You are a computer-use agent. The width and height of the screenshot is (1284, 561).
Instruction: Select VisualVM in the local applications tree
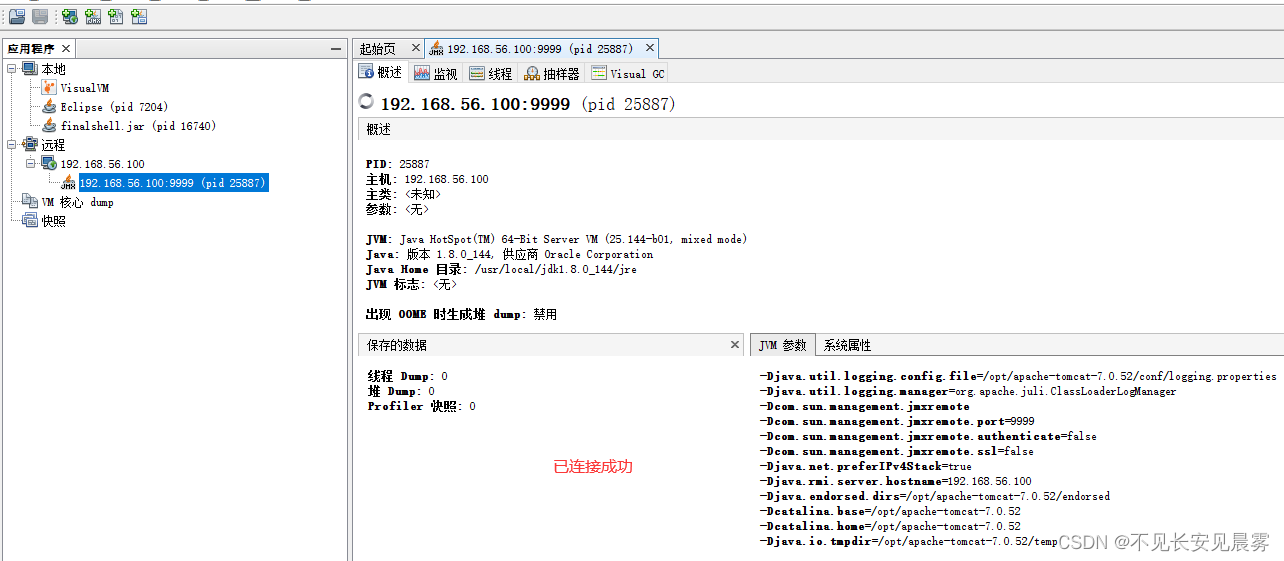point(84,88)
